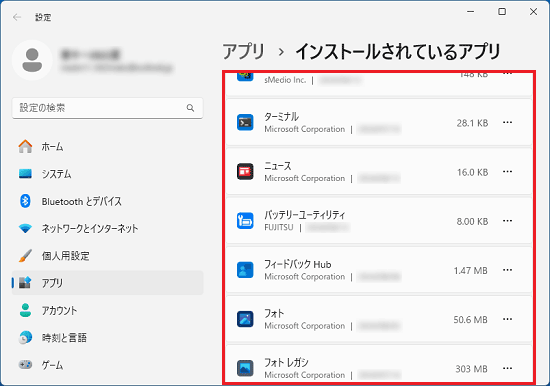This screenshot has height=386, width=550.
Task: Click the ゲーム controller icon
Action: point(25,365)
